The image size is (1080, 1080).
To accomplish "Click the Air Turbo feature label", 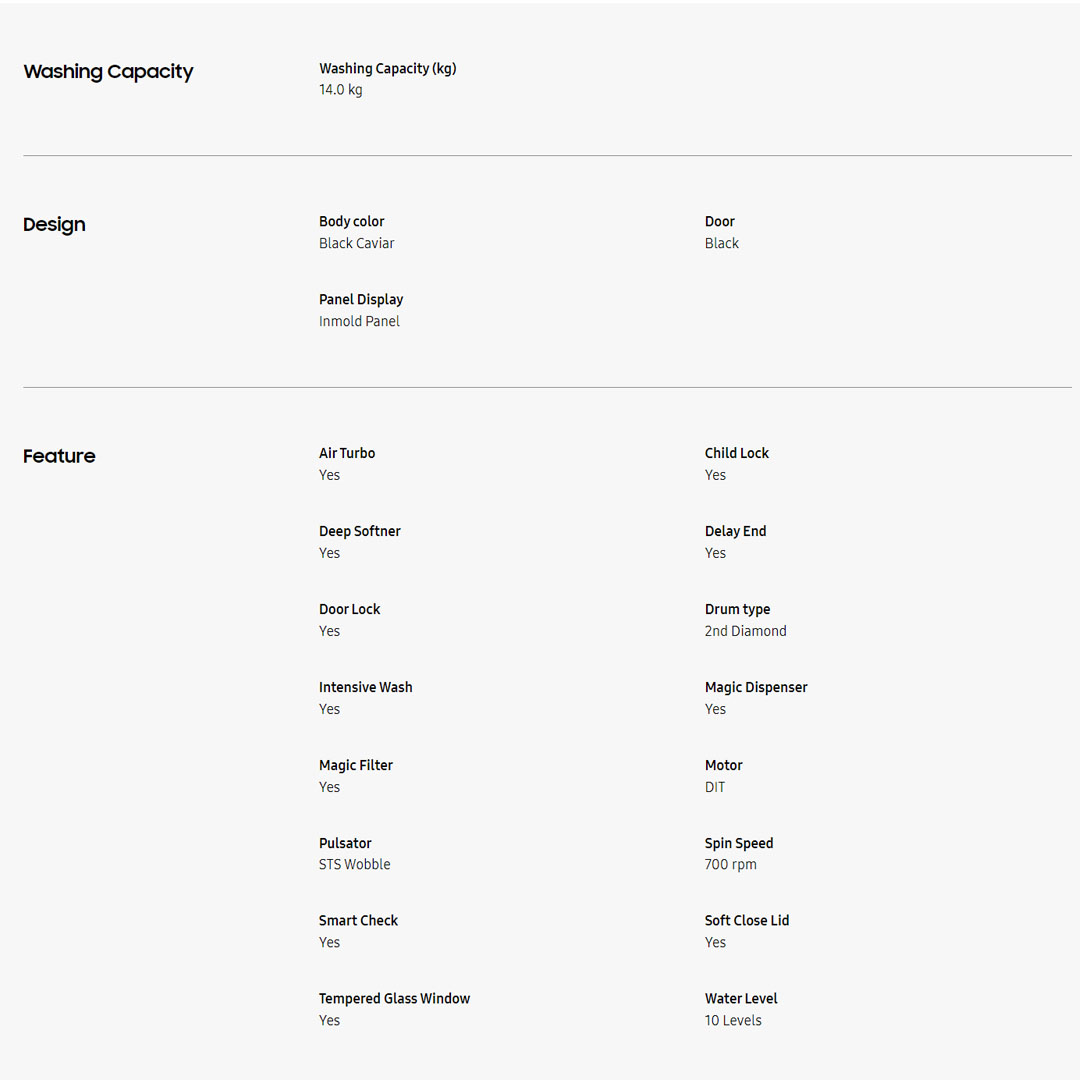I will pyautogui.click(x=347, y=454).
